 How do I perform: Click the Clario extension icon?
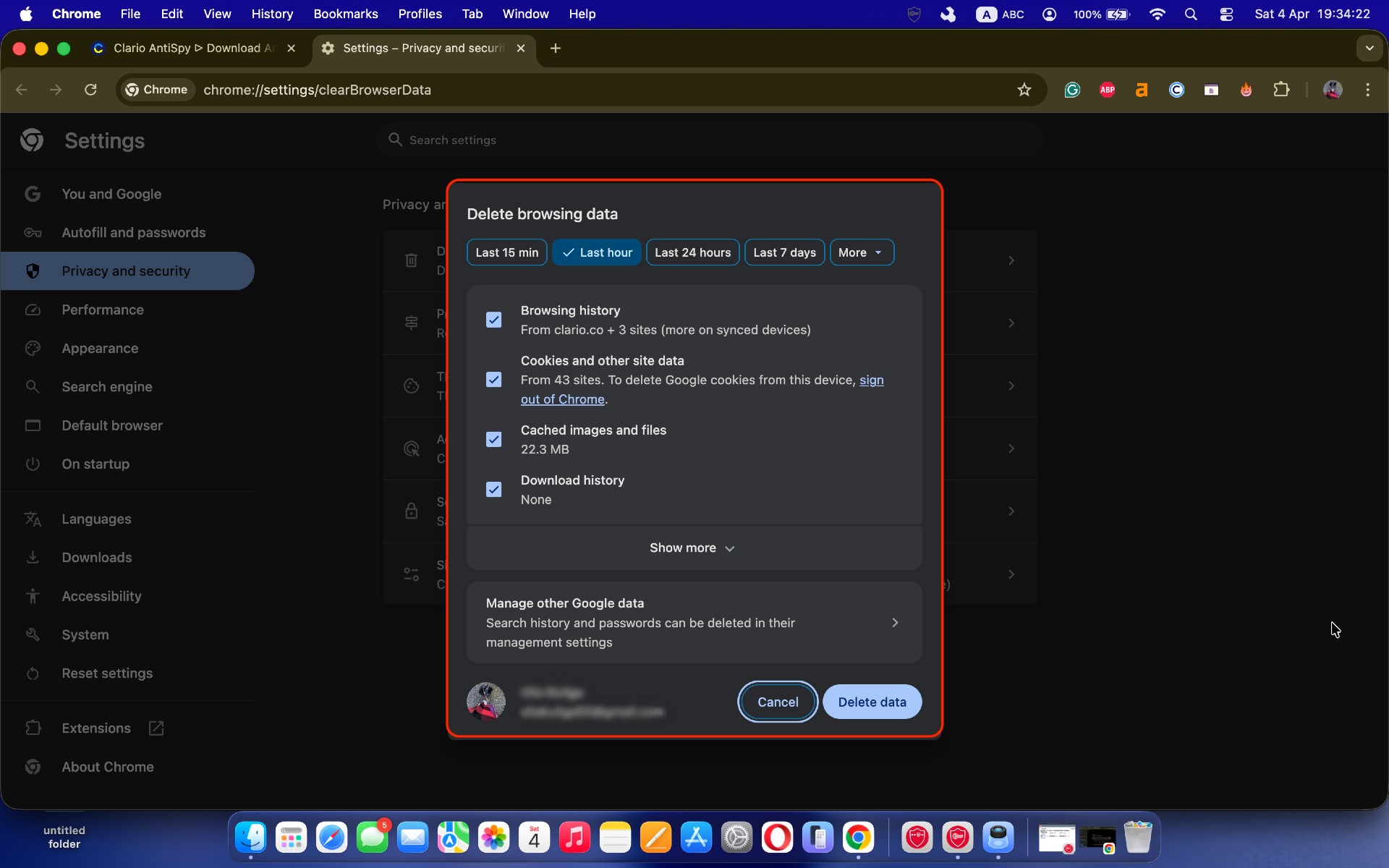tap(1177, 90)
